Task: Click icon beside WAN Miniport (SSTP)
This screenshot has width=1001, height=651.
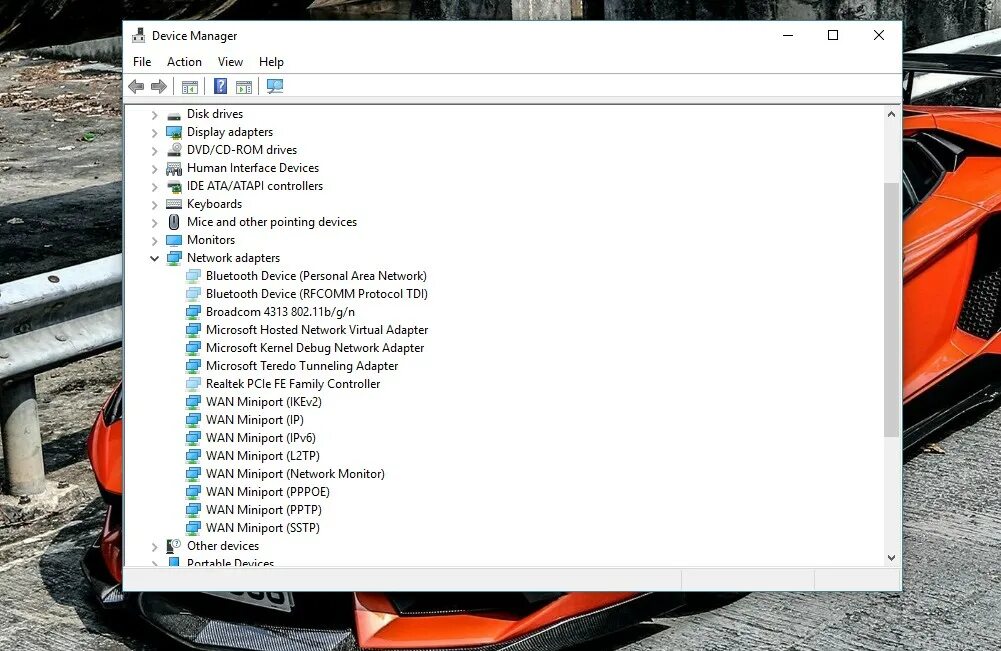Action: 193,528
